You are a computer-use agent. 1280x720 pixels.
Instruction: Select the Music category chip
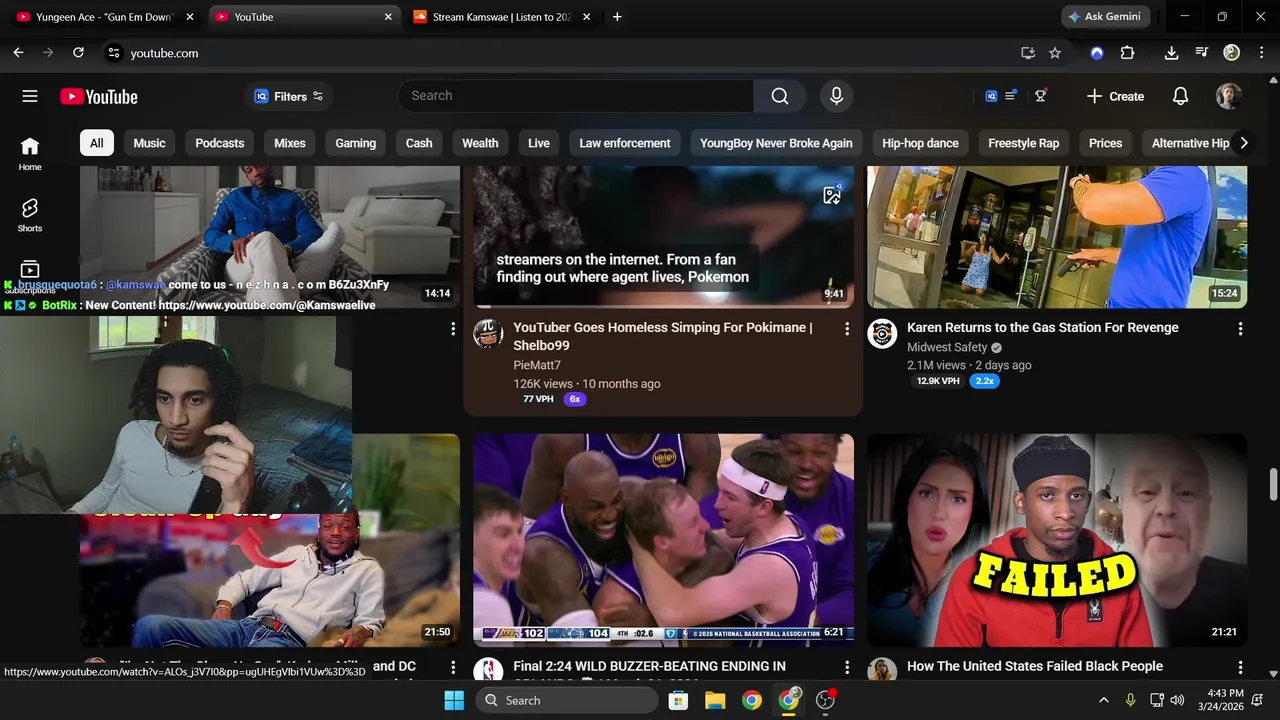coord(150,143)
